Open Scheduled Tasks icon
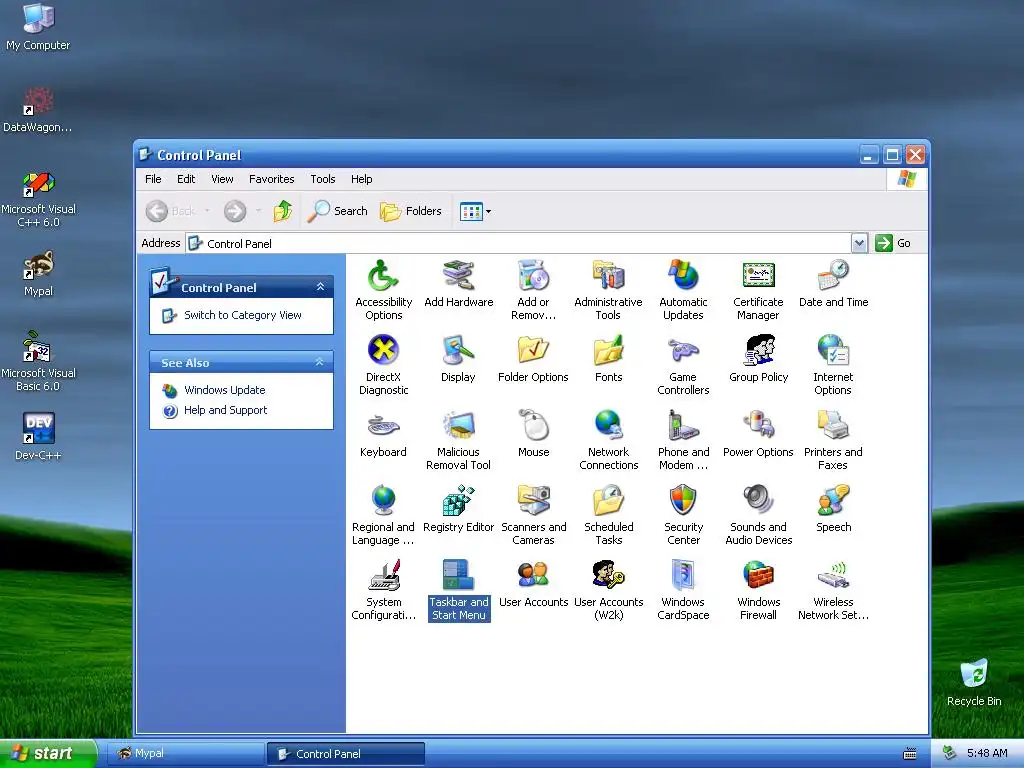 click(x=608, y=501)
